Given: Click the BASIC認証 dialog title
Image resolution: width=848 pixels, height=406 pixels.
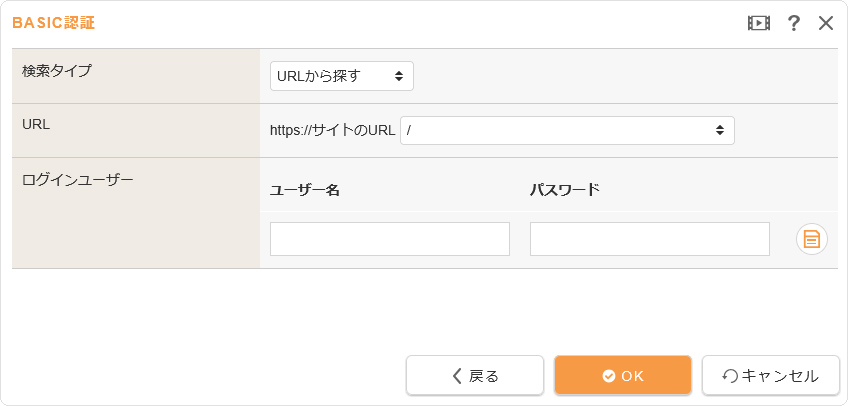Looking at the screenshot, I should click(x=54, y=23).
